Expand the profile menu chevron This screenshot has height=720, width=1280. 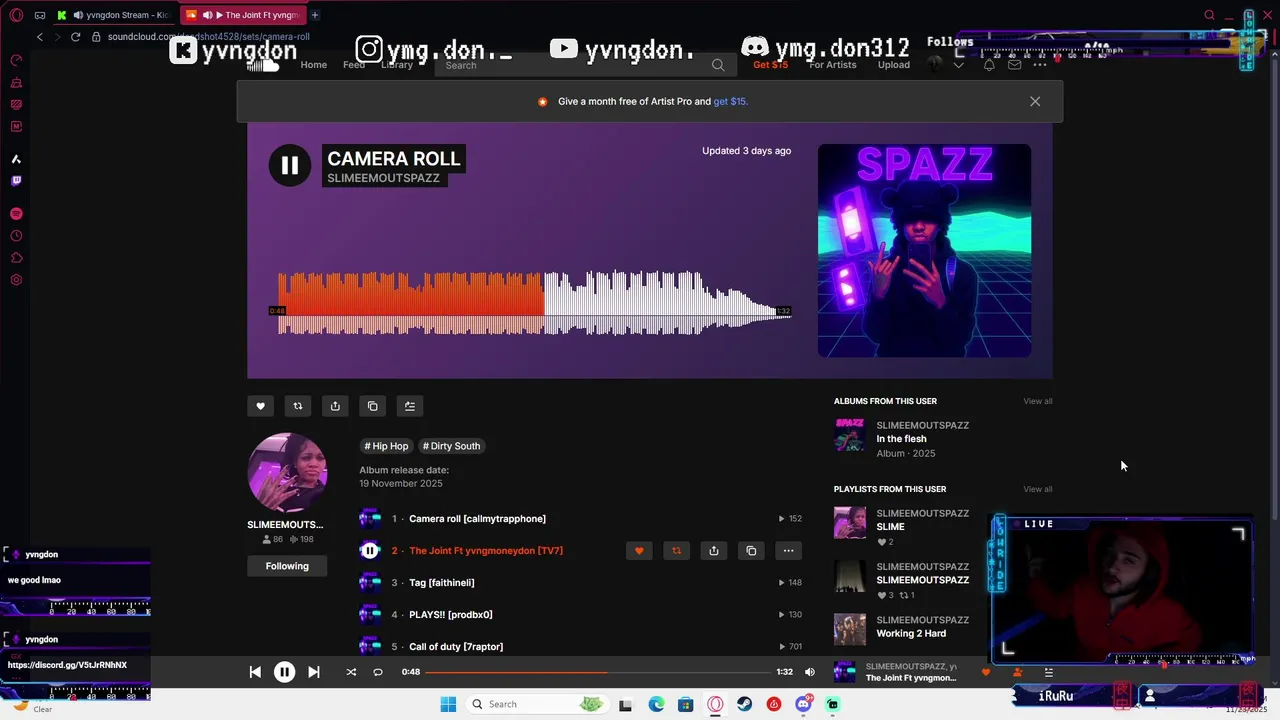click(959, 65)
